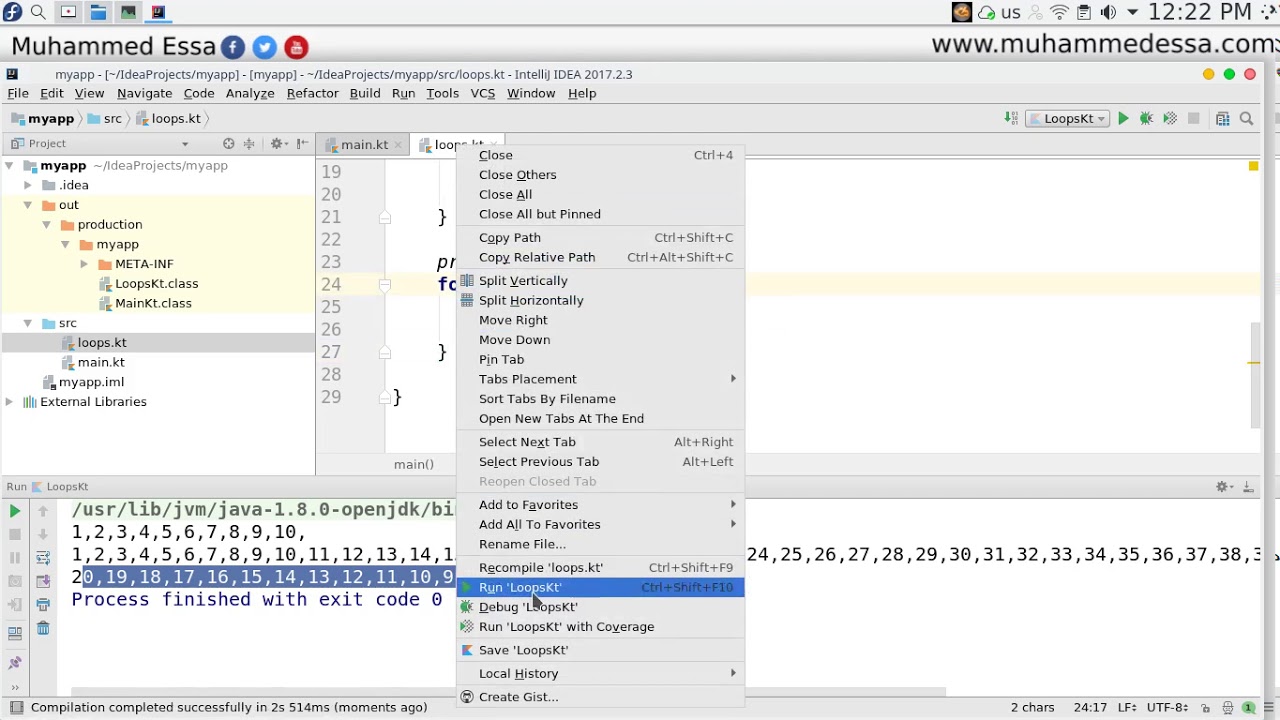The width and height of the screenshot is (1280, 720).
Task: Expand the .idea folder node
Action: pyautogui.click(x=28, y=185)
